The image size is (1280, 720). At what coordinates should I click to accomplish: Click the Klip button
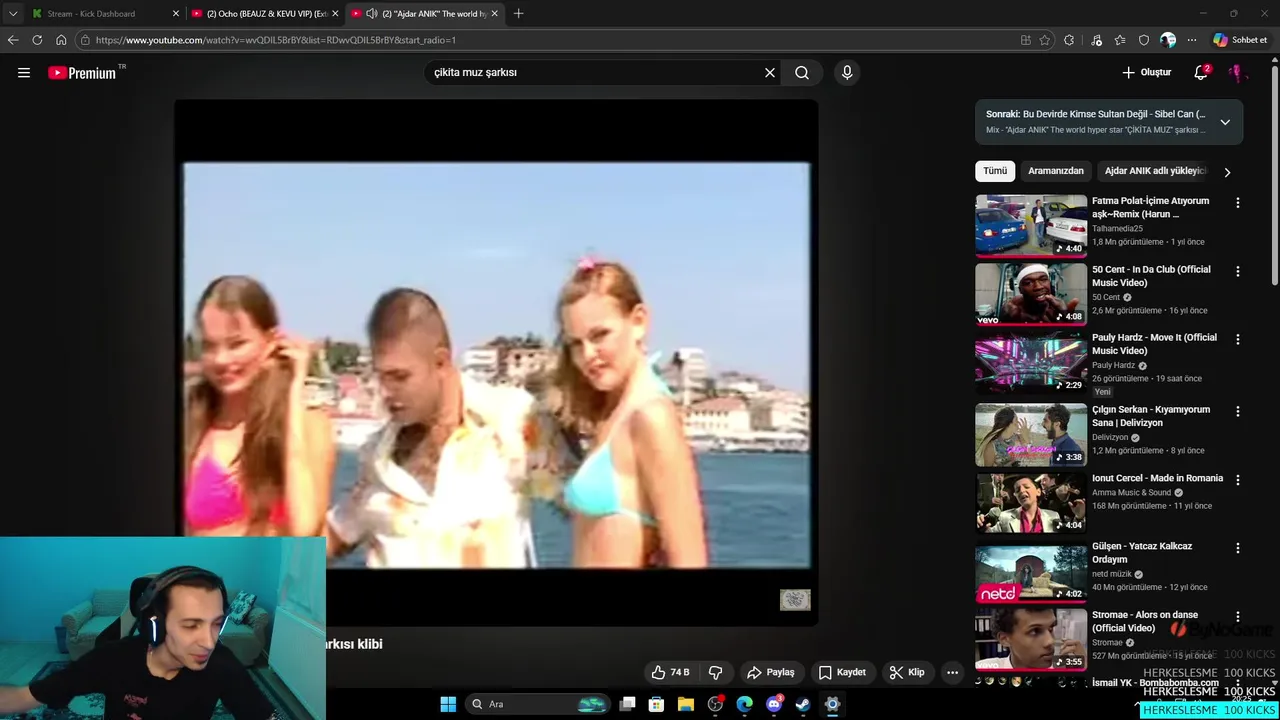907,672
